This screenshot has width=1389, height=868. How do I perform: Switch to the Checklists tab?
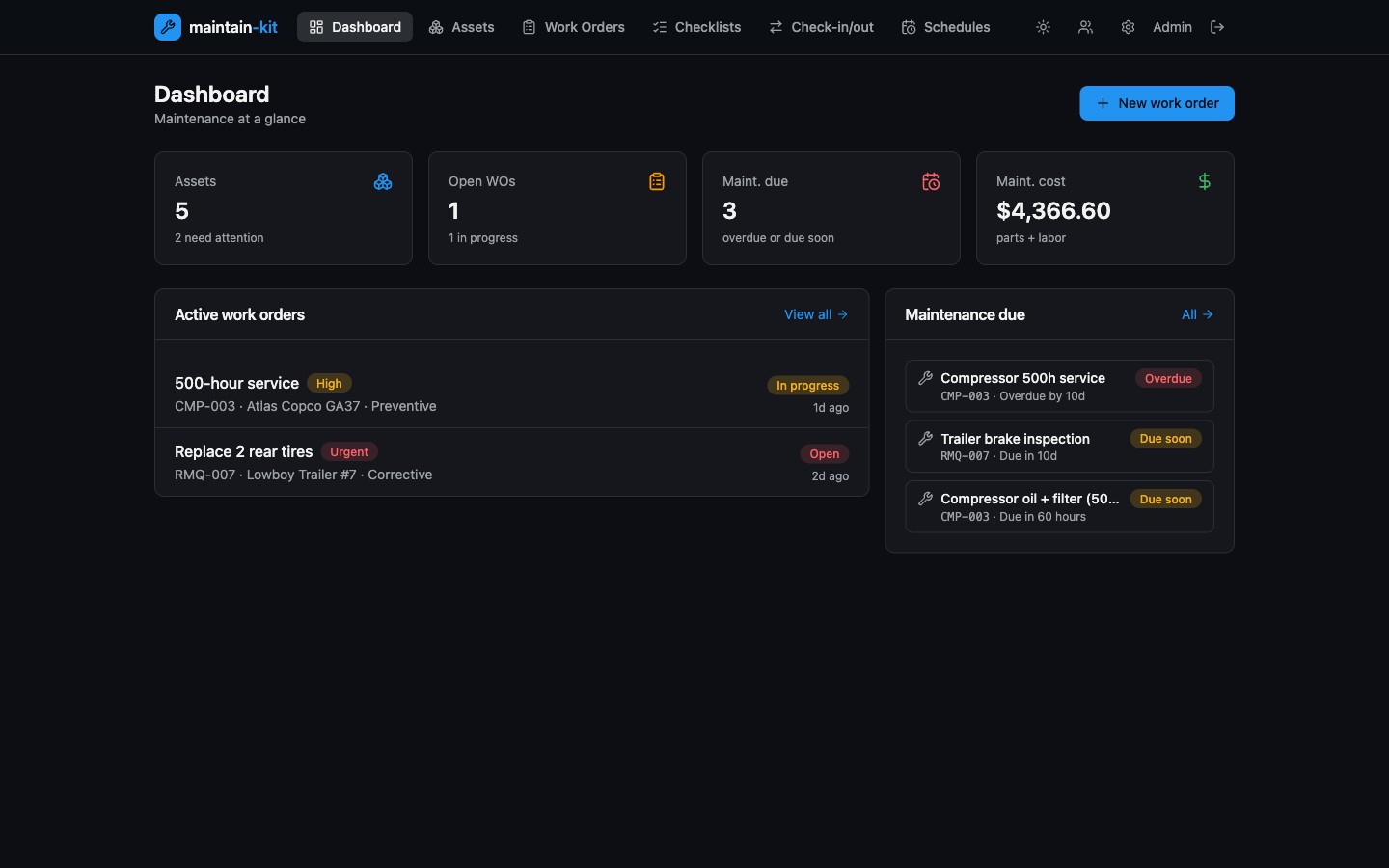tap(697, 27)
